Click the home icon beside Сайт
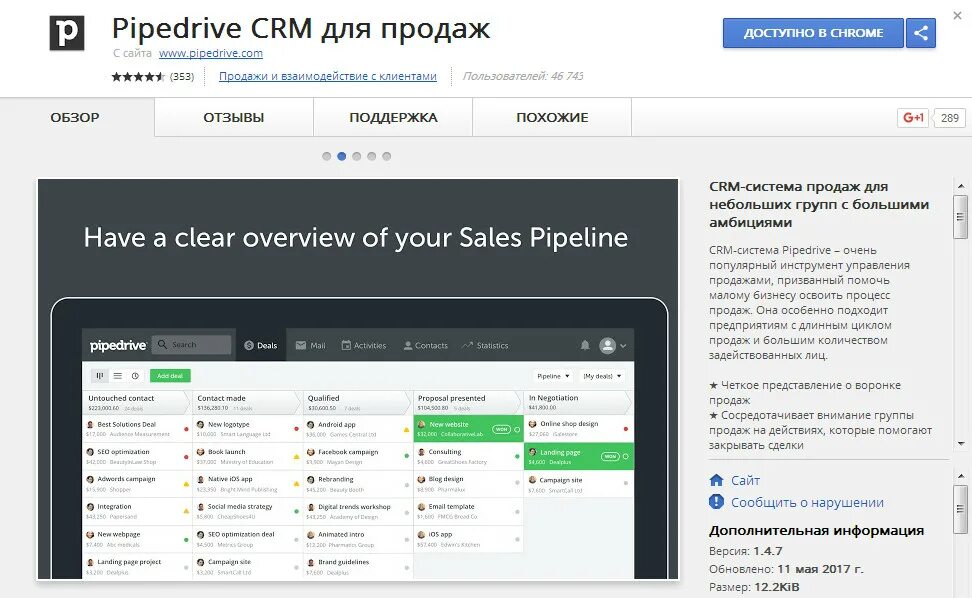The height and width of the screenshot is (598, 972). click(x=717, y=480)
